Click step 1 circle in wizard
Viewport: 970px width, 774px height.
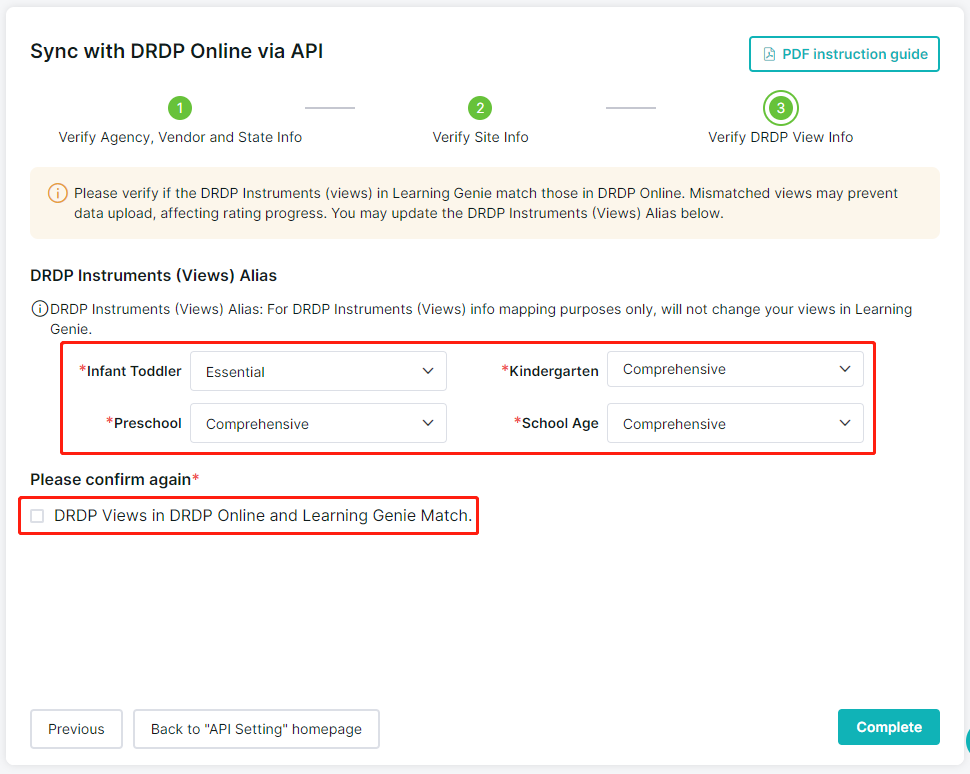(180, 108)
